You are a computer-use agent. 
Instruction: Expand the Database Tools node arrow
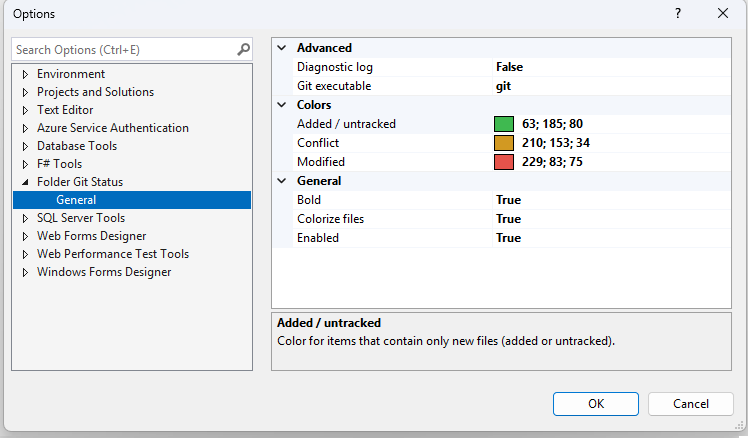tap(25, 146)
